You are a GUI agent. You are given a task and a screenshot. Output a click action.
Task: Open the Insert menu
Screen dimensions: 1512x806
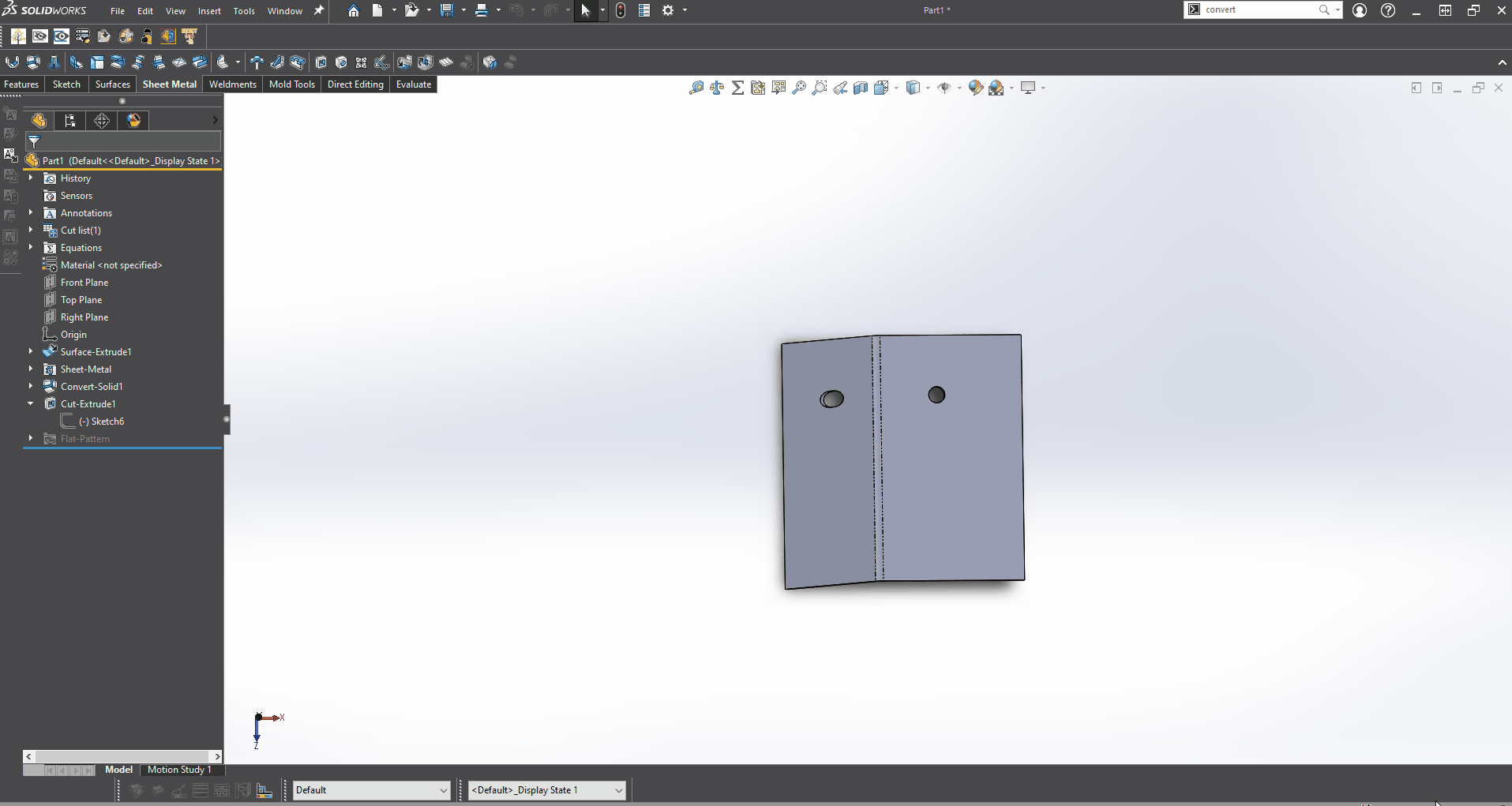(x=209, y=11)
